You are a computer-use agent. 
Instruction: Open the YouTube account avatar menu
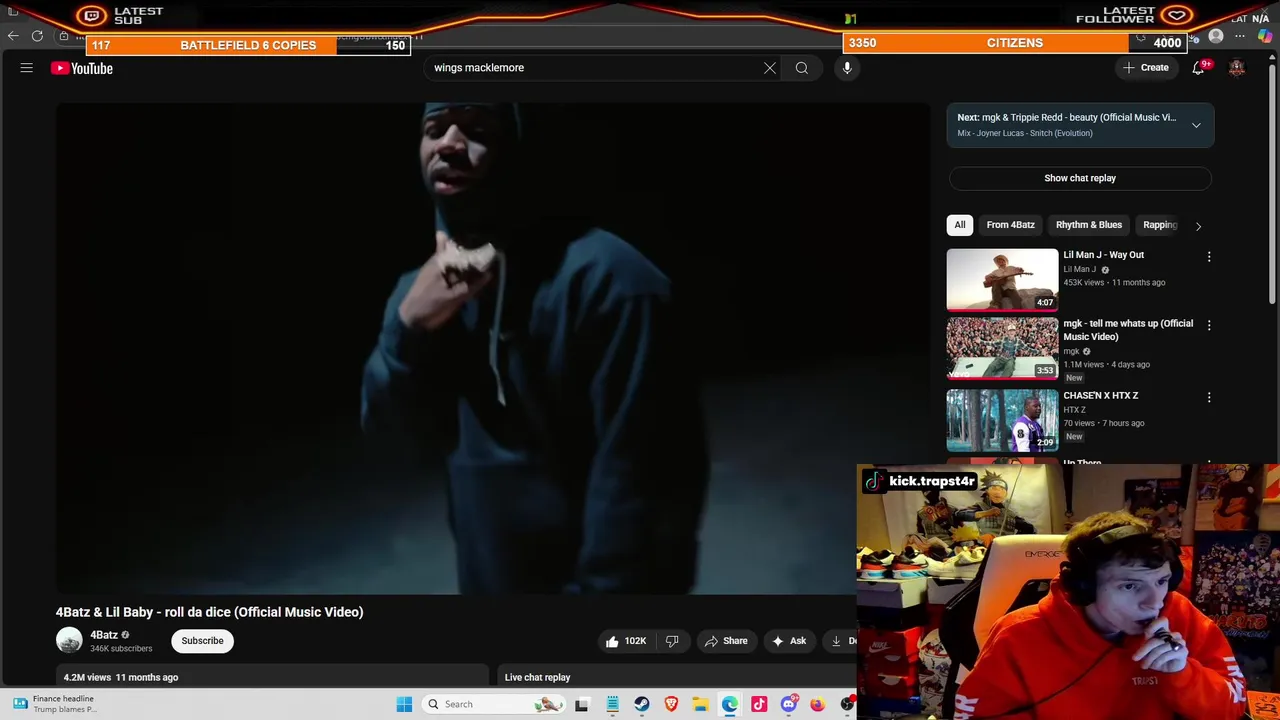coord(1237,68)
